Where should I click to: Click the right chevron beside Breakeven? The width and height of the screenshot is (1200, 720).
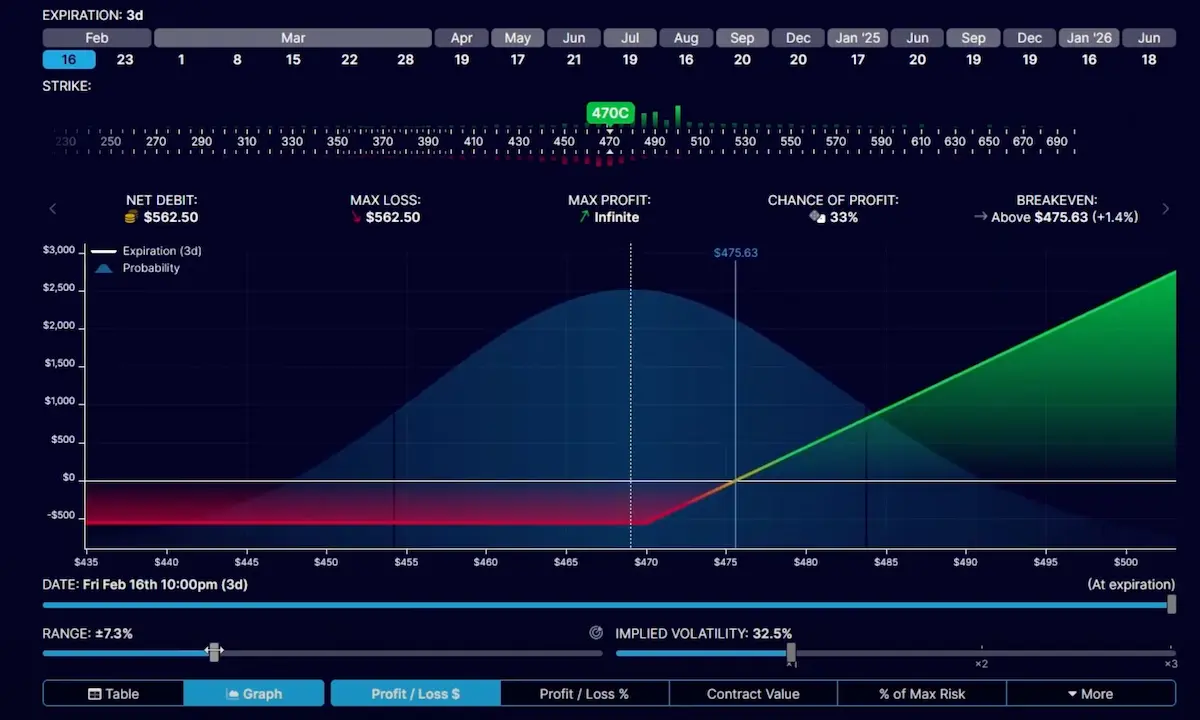(1165, 209)
